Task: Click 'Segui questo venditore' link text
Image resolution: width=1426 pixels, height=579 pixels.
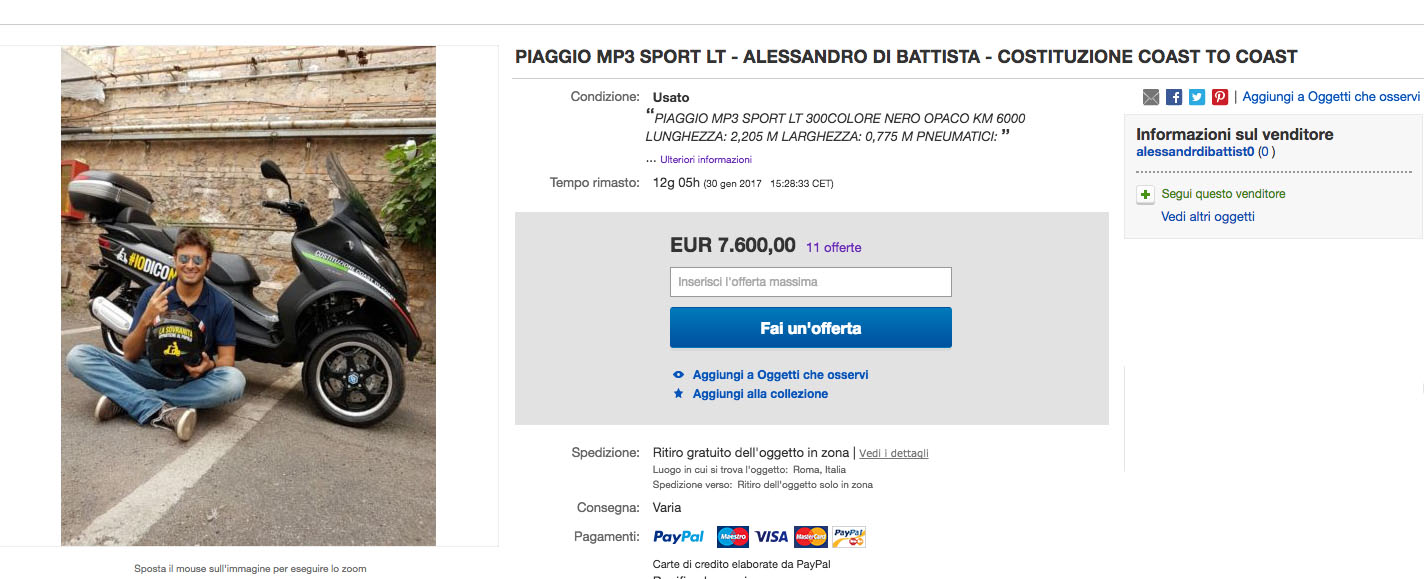Action: tap(1223, 194)
